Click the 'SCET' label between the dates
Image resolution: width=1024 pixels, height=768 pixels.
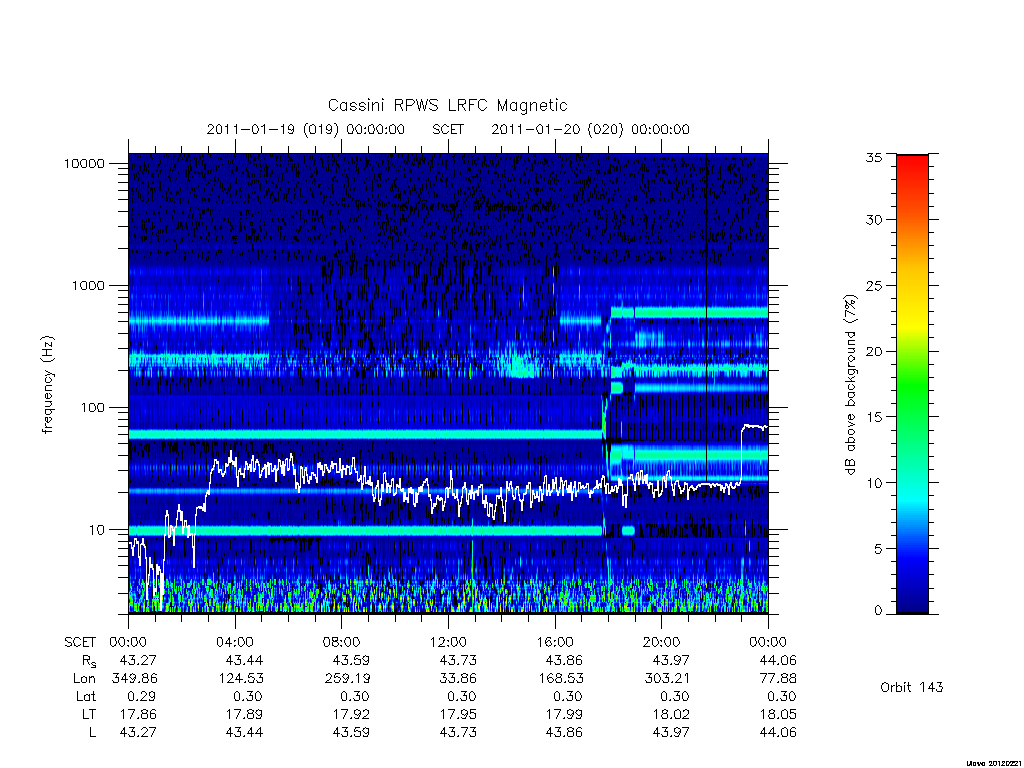click(448, 129)
